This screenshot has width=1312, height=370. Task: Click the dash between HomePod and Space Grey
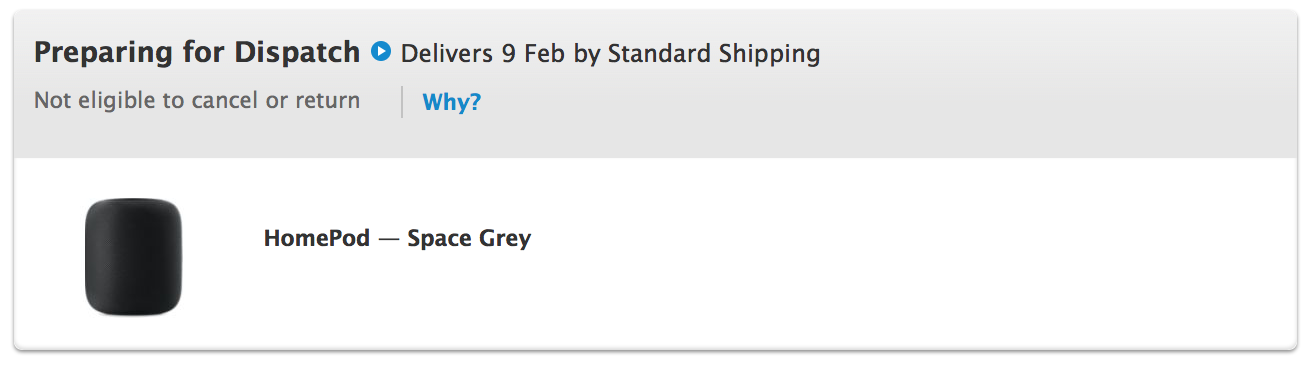tap(389, 239)
